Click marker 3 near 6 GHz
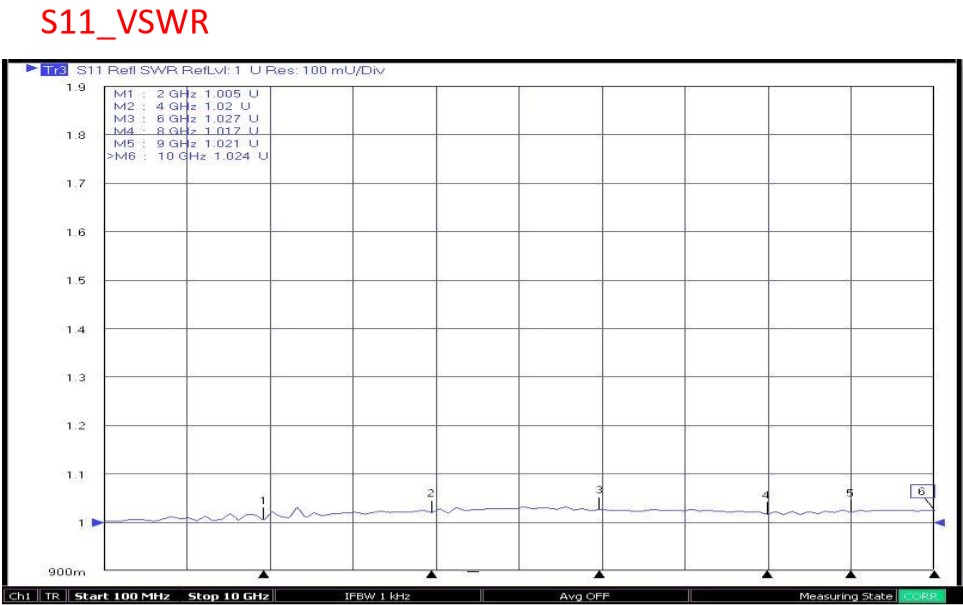The height and width of the screenshot is (605, 963). pos(599,490)
